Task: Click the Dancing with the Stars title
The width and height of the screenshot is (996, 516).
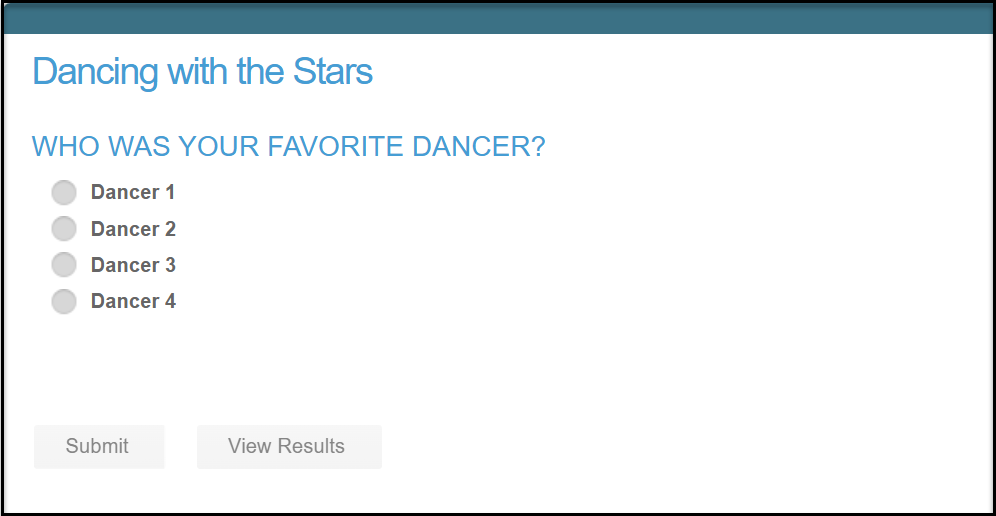Action: click(203, 72)
